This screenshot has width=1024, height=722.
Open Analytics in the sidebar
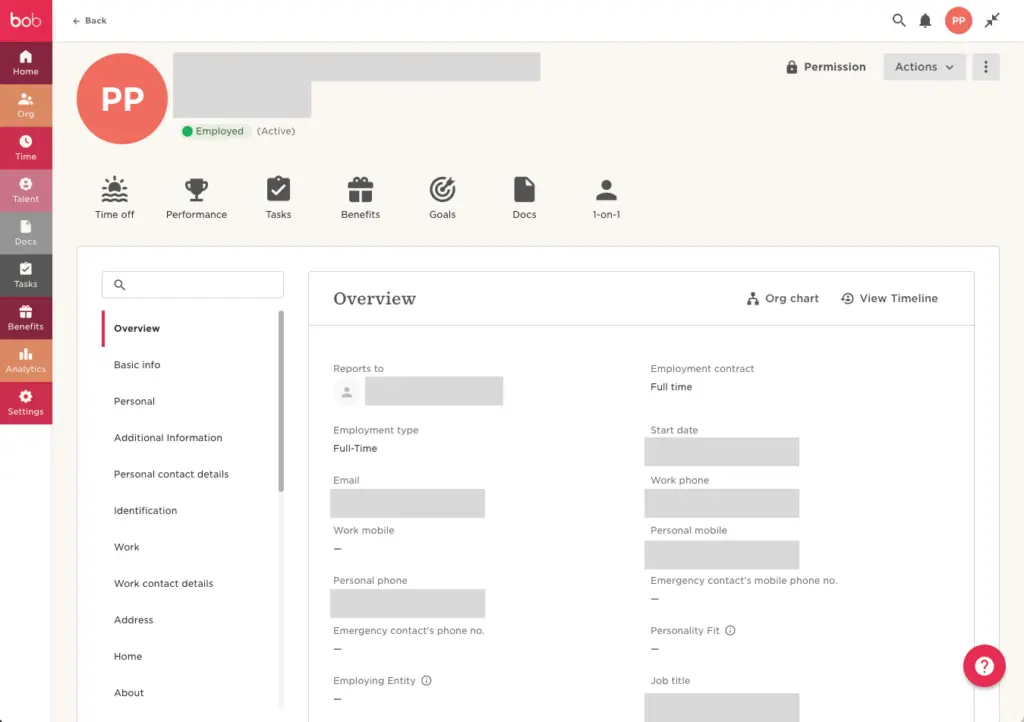(25, 360)
